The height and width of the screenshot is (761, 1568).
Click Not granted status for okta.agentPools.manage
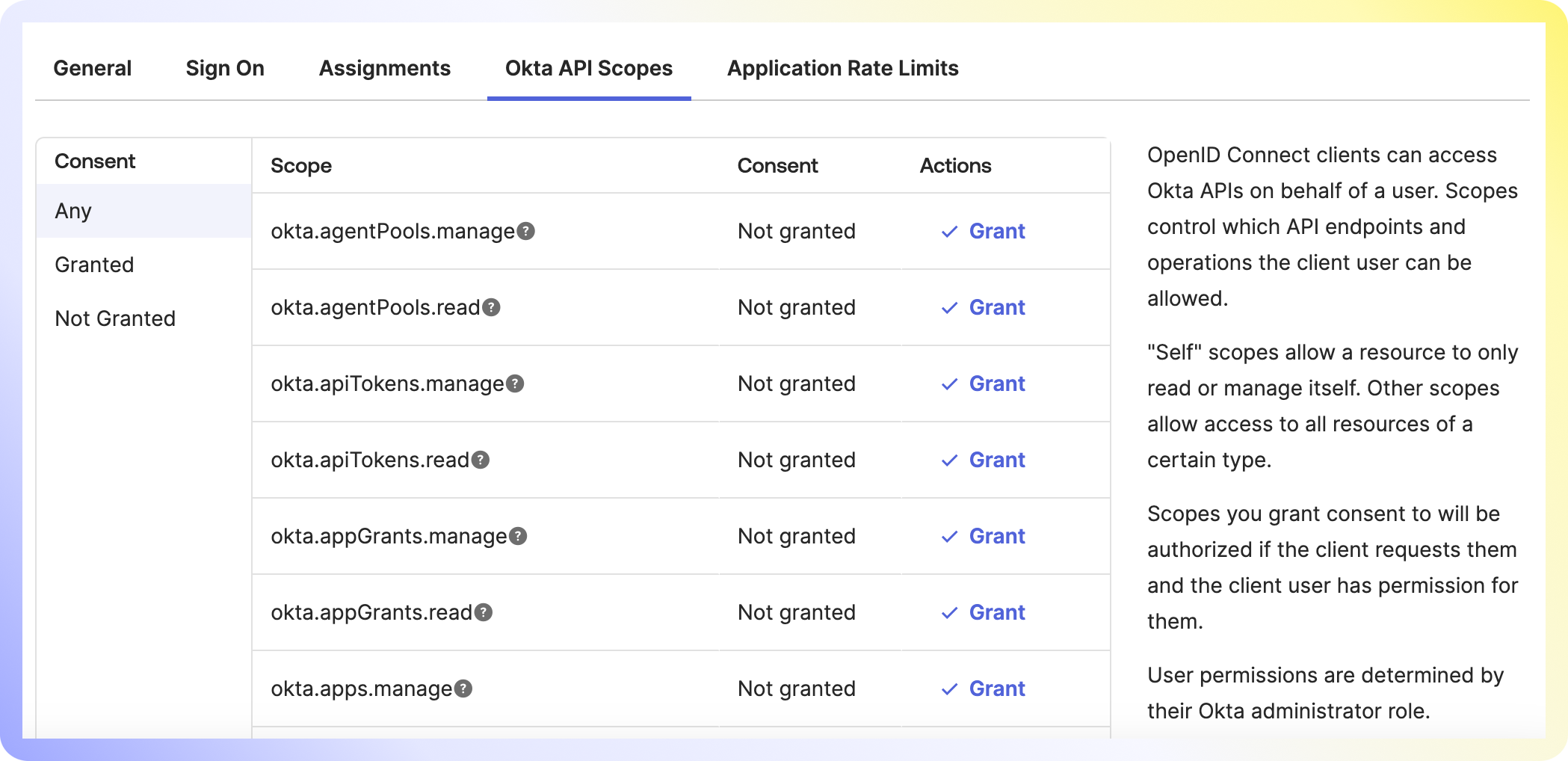point(797,231)
